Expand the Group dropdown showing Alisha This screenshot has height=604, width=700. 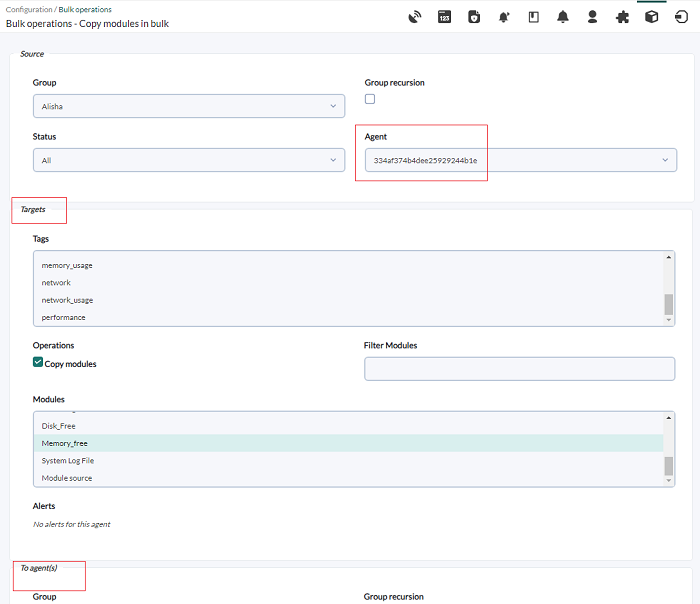[189, 106]
